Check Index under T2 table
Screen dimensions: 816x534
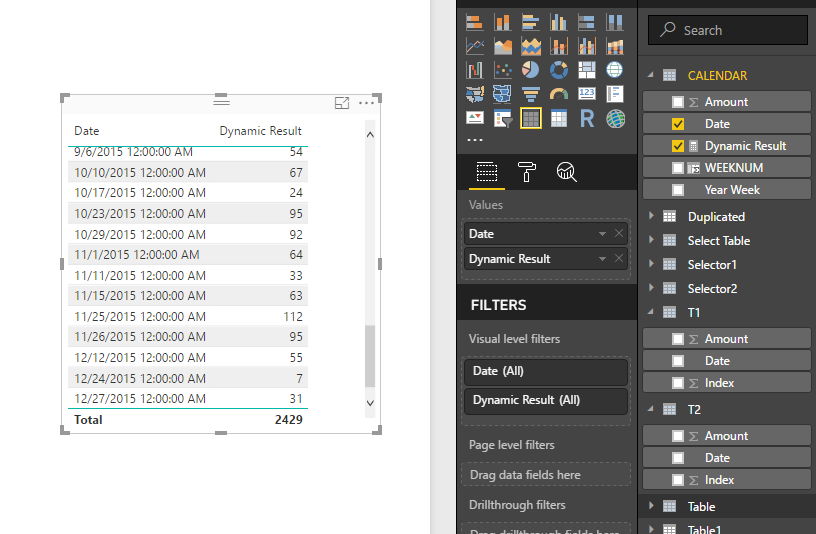pos(678,480)
